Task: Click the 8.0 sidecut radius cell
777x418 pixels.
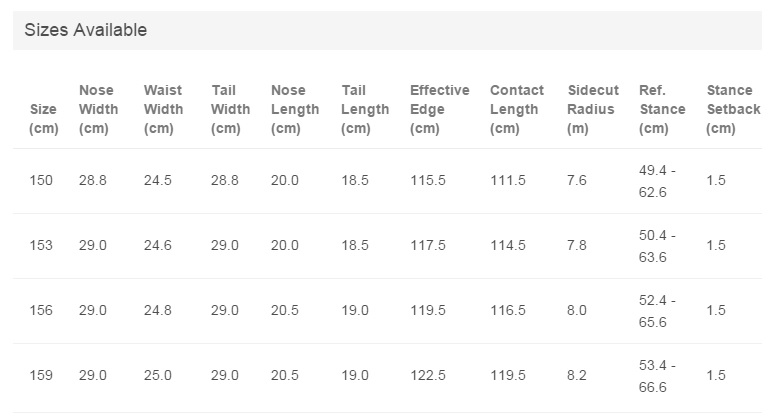Action: [x=577, y=311]
